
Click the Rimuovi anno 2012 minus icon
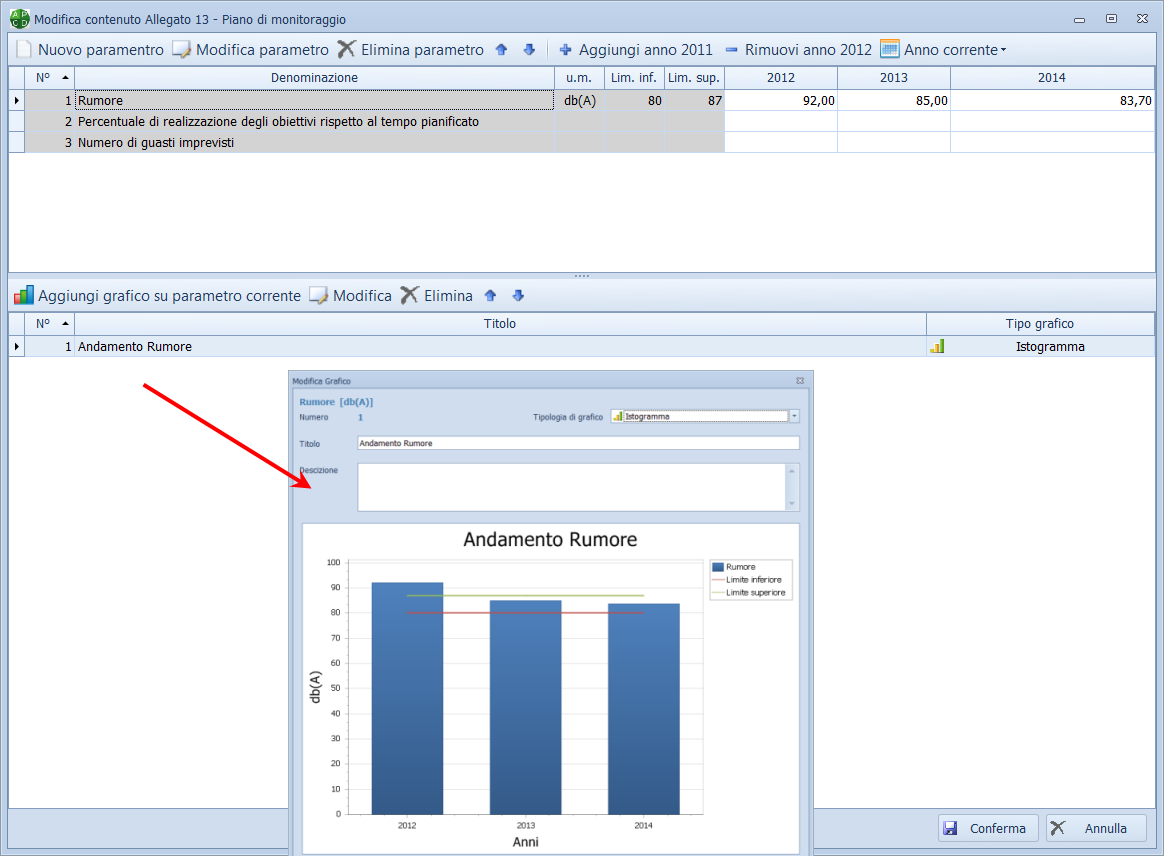731,50
